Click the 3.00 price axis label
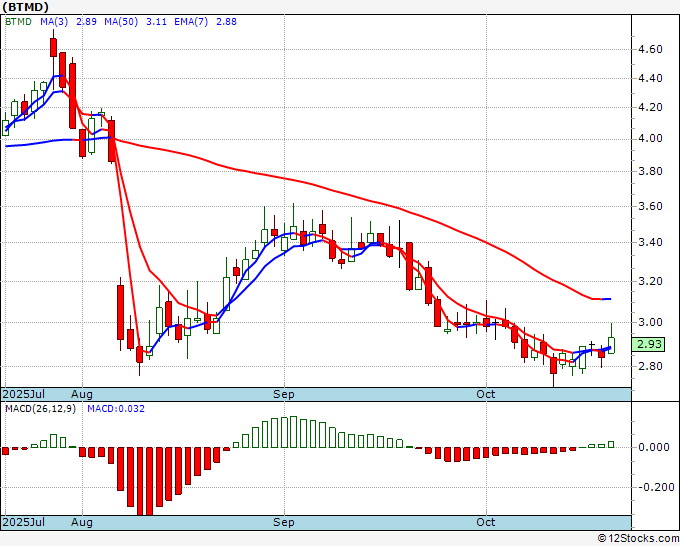 click(650, 322)
